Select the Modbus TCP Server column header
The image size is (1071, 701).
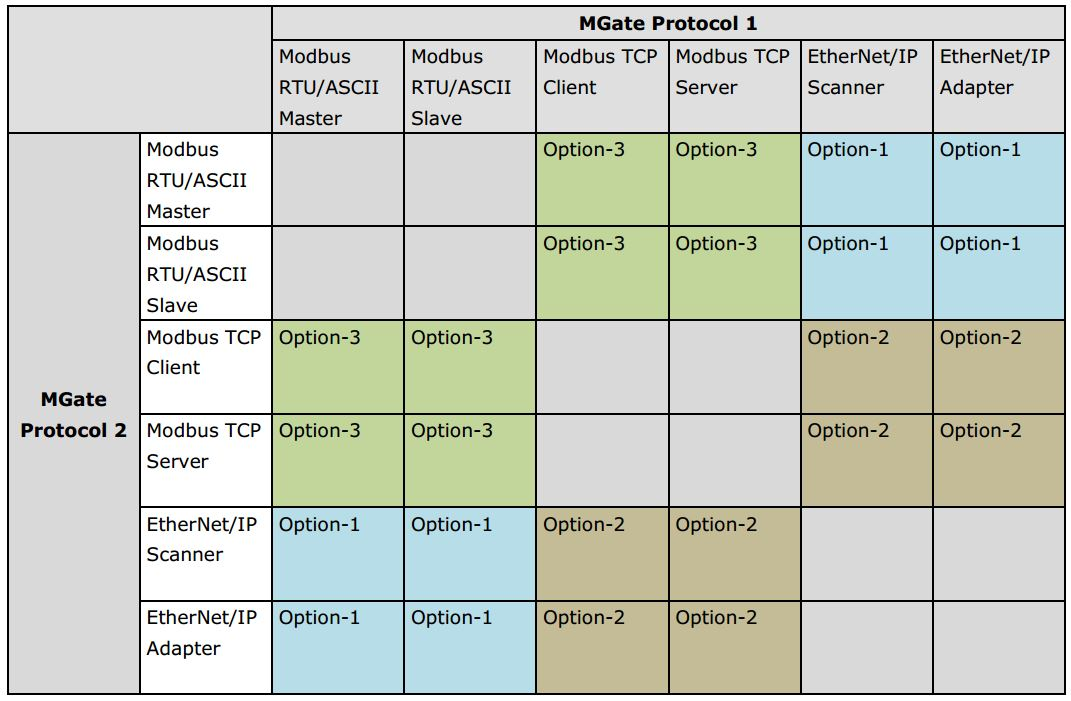coord(732,72)
